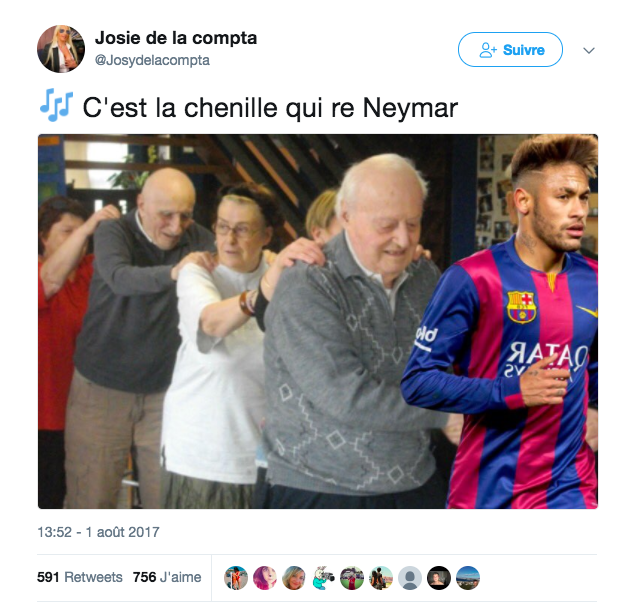Expand the tweet options chevron
Viewport: 635px width, 611px height.
(589, 50)
